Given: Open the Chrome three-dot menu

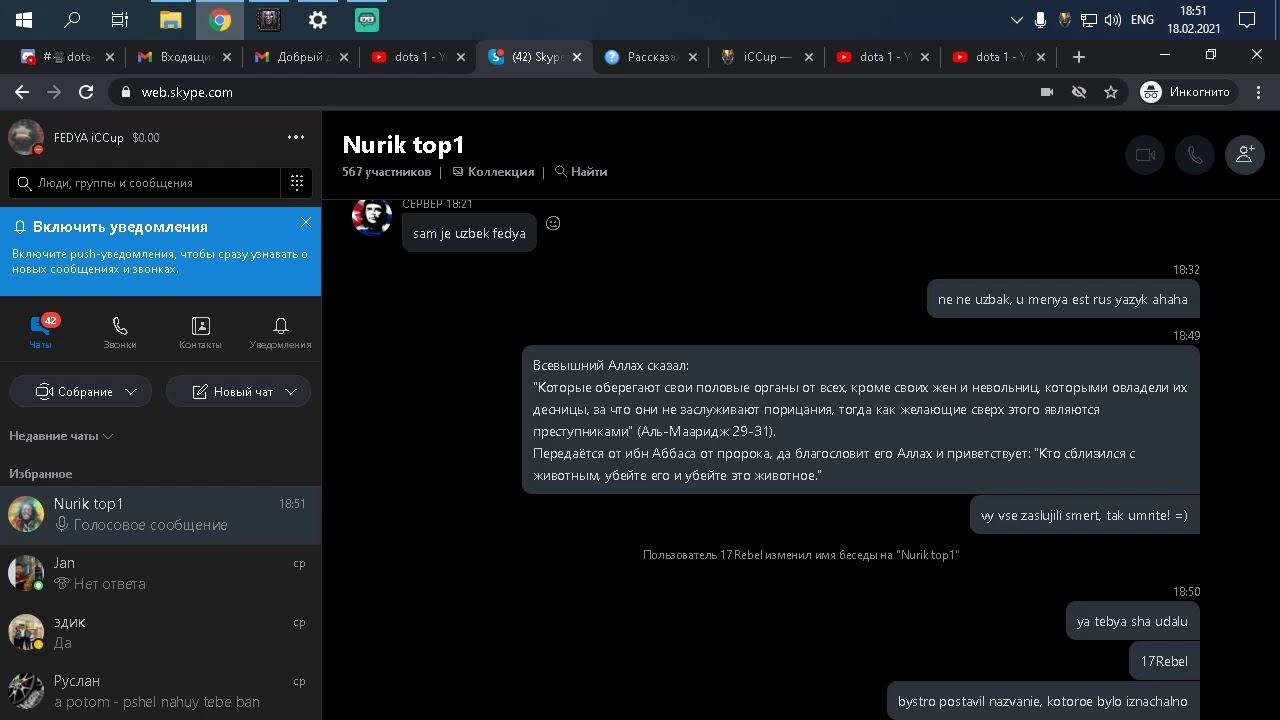Looking at the screenshot, I should (x=1258, y=92).
